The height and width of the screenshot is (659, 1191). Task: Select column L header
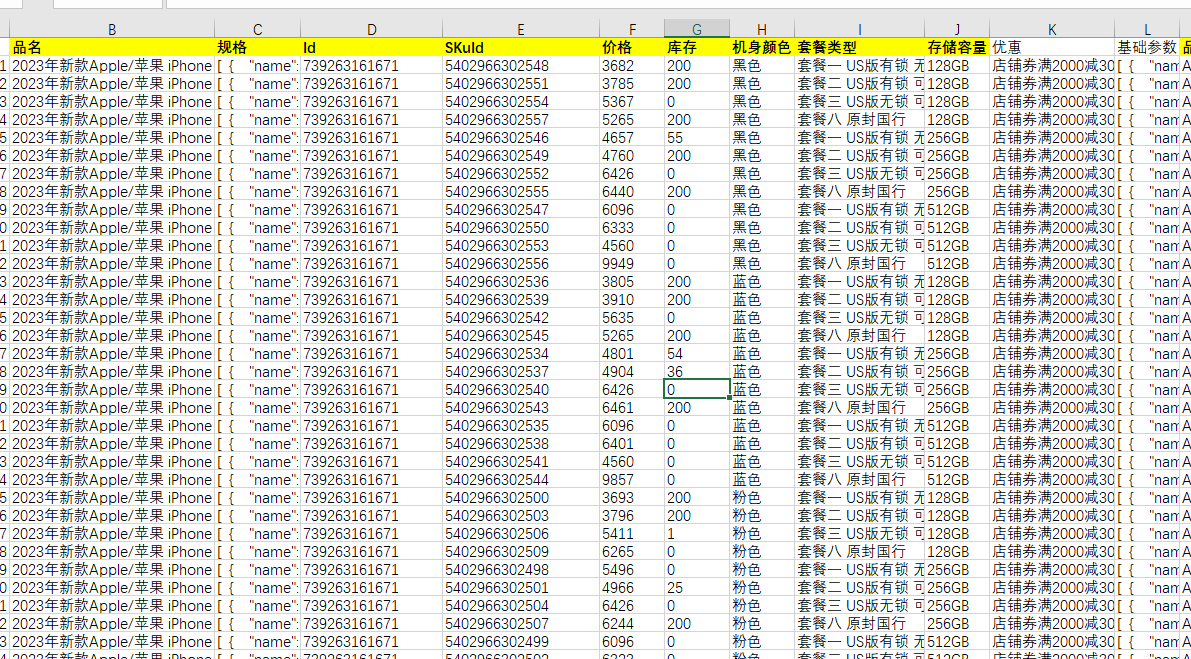pos(1148,30)
